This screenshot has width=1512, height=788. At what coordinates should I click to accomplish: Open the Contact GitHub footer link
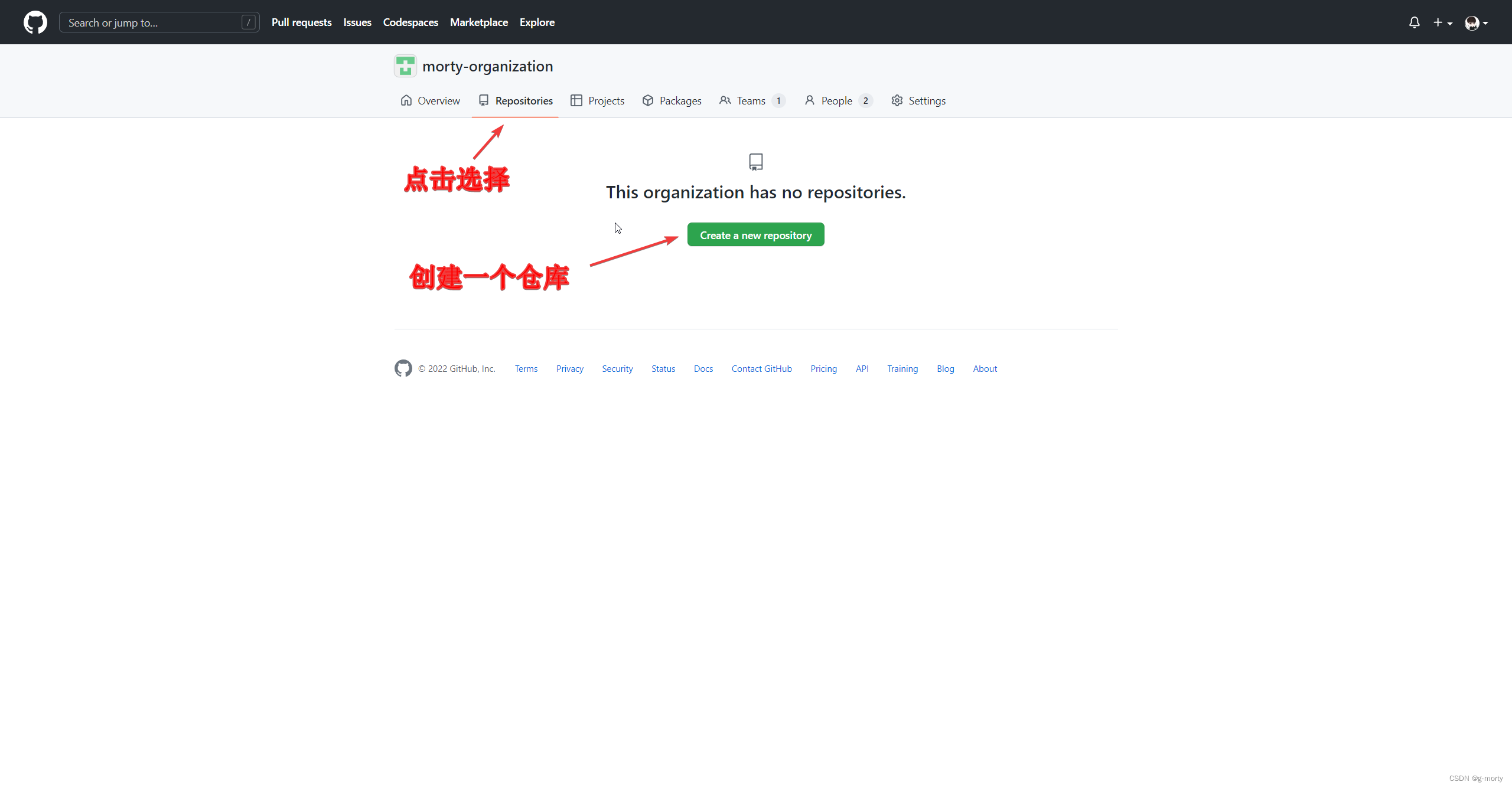pyautogui.click(x=761, y=369)
